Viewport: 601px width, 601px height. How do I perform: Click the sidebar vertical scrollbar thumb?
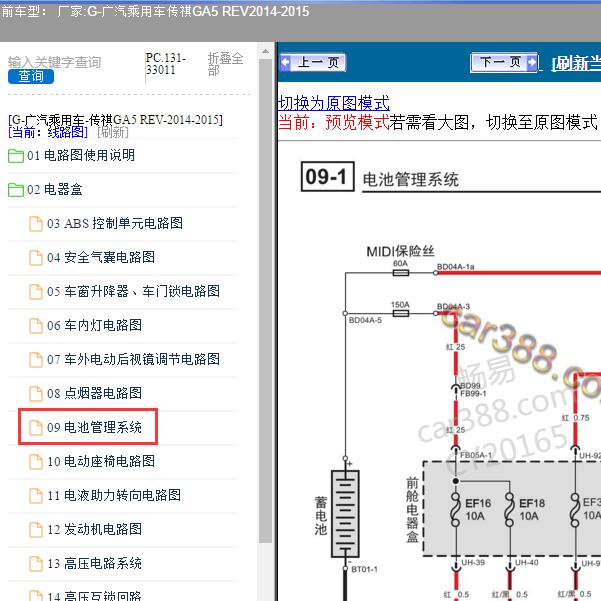(x=265, y=299)
